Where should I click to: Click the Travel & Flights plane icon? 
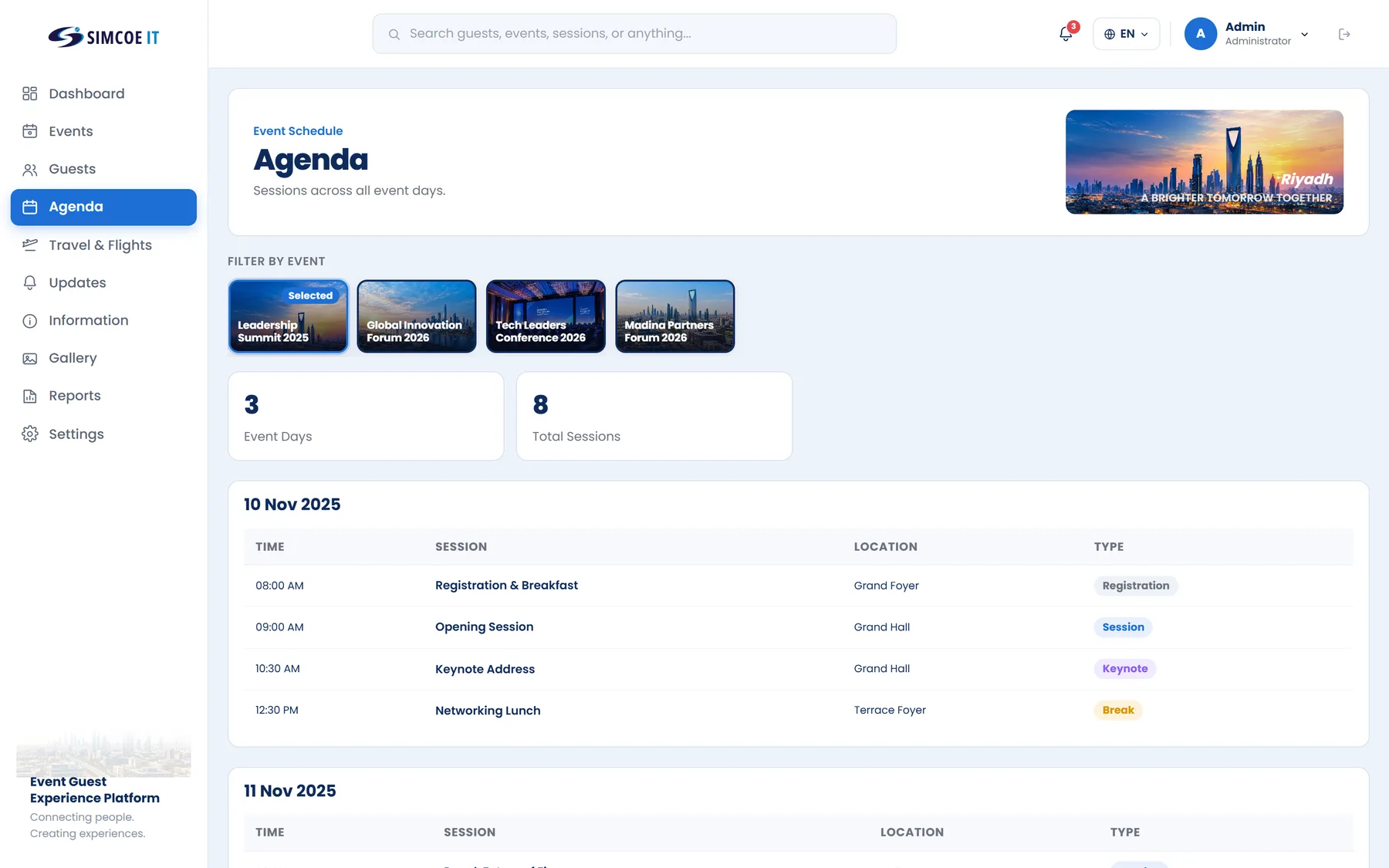[x=30, y=245]
